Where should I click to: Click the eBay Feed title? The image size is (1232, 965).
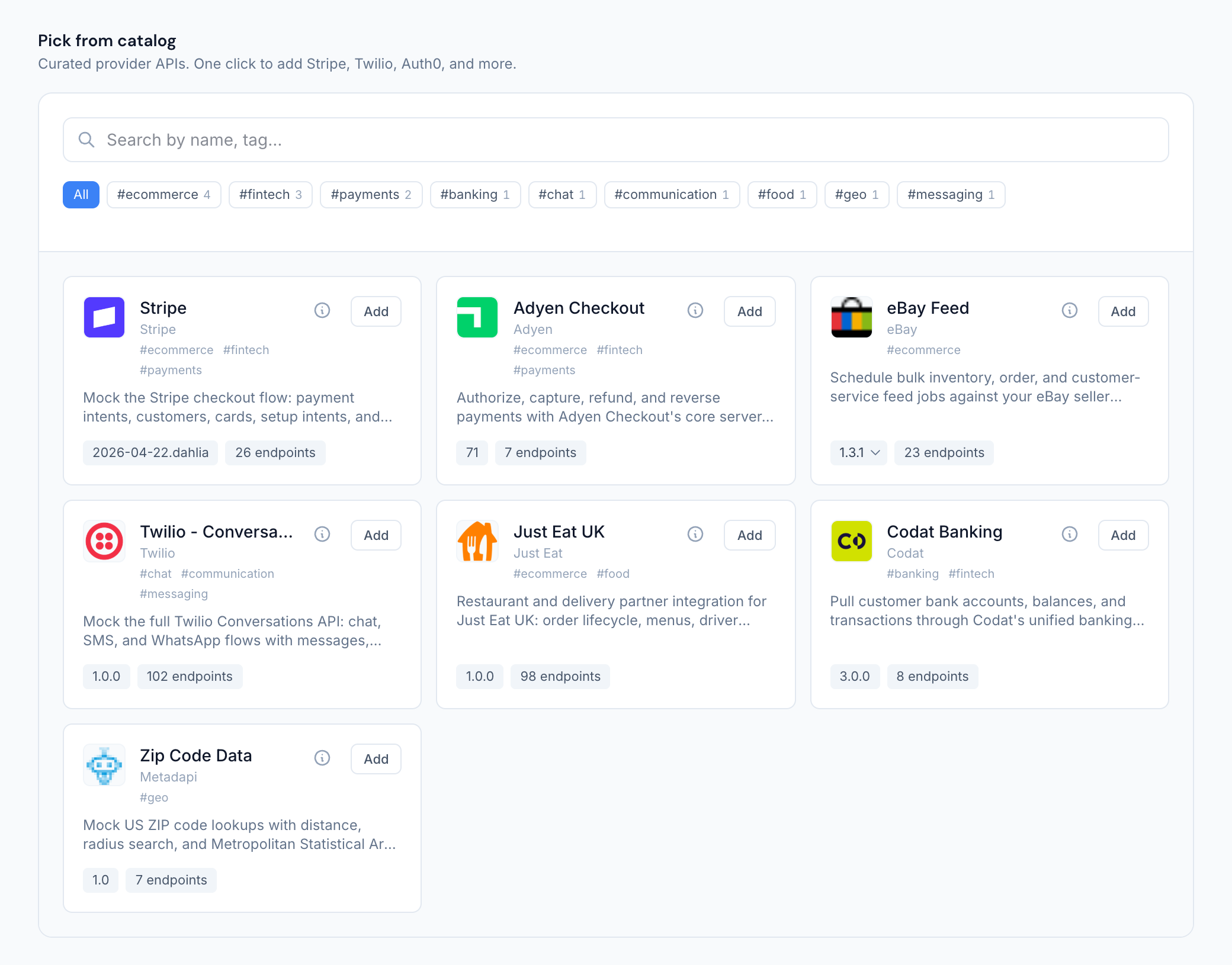(928, 308)
